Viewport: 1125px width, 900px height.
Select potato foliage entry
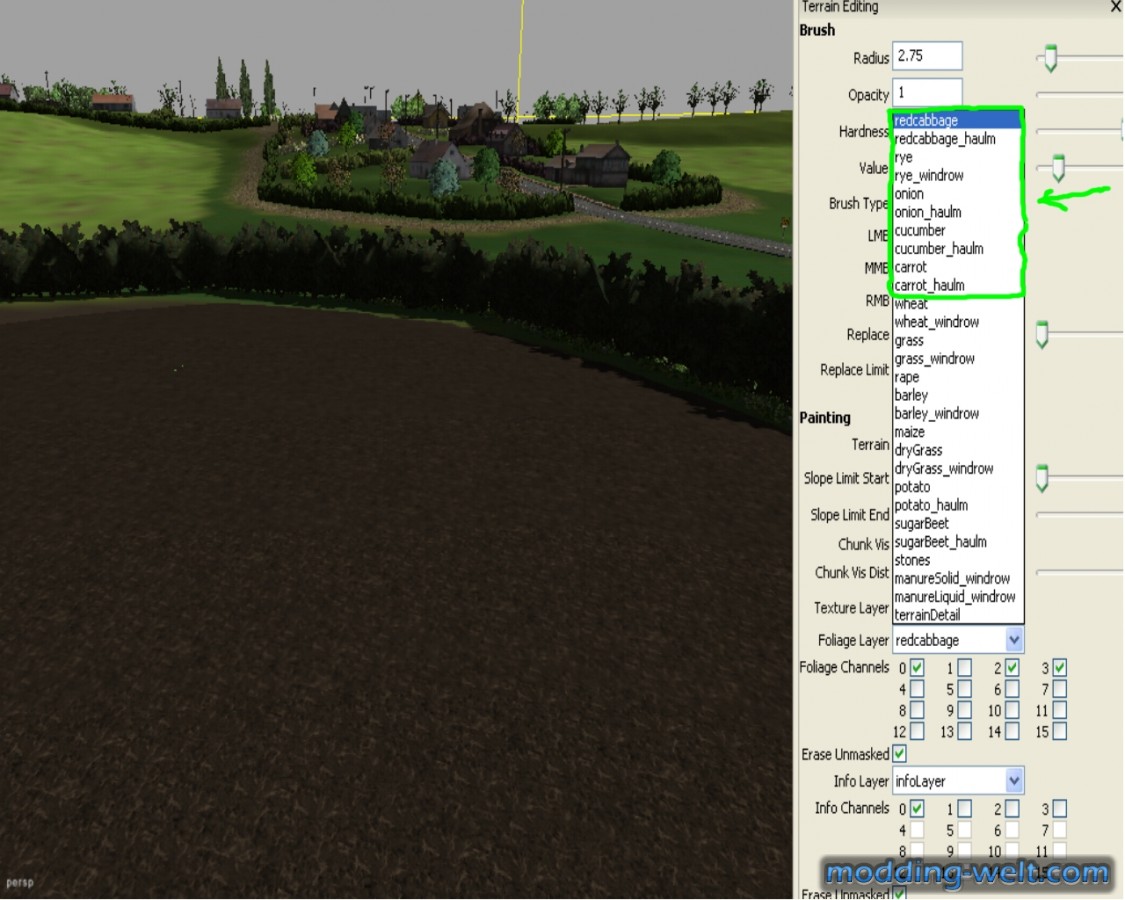point(958,487)
